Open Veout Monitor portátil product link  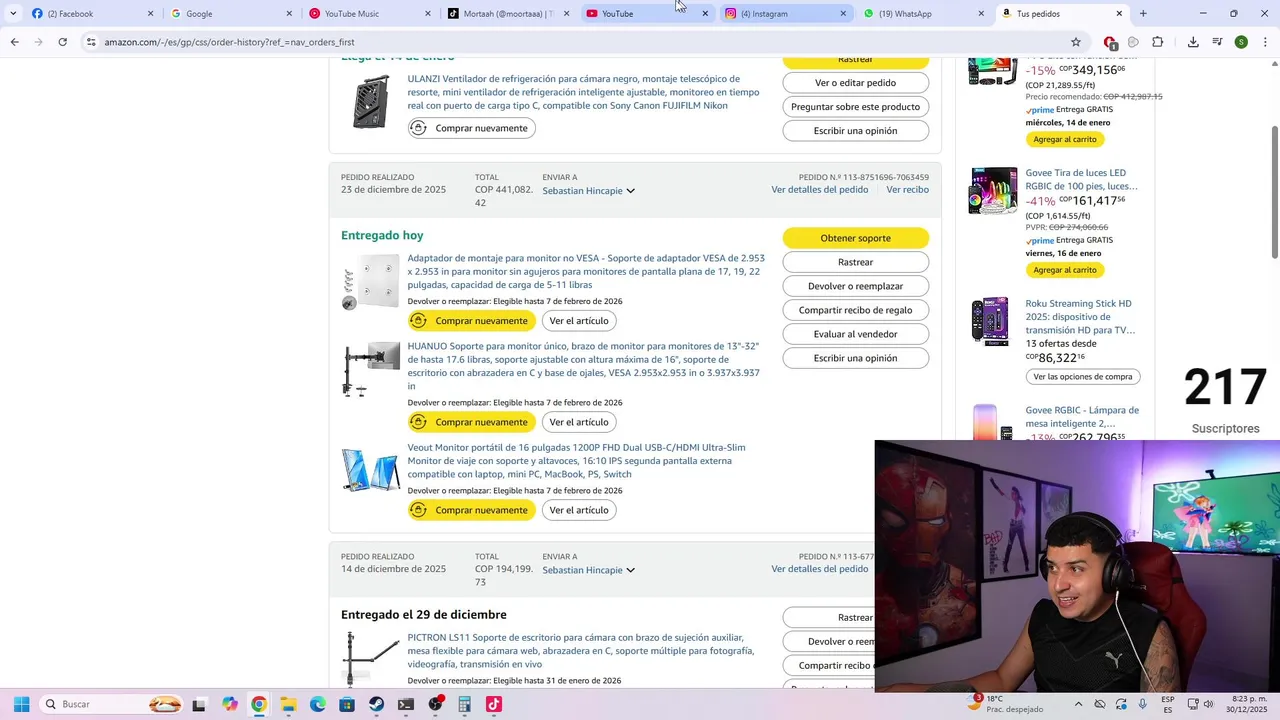click(x=576, y=460)
